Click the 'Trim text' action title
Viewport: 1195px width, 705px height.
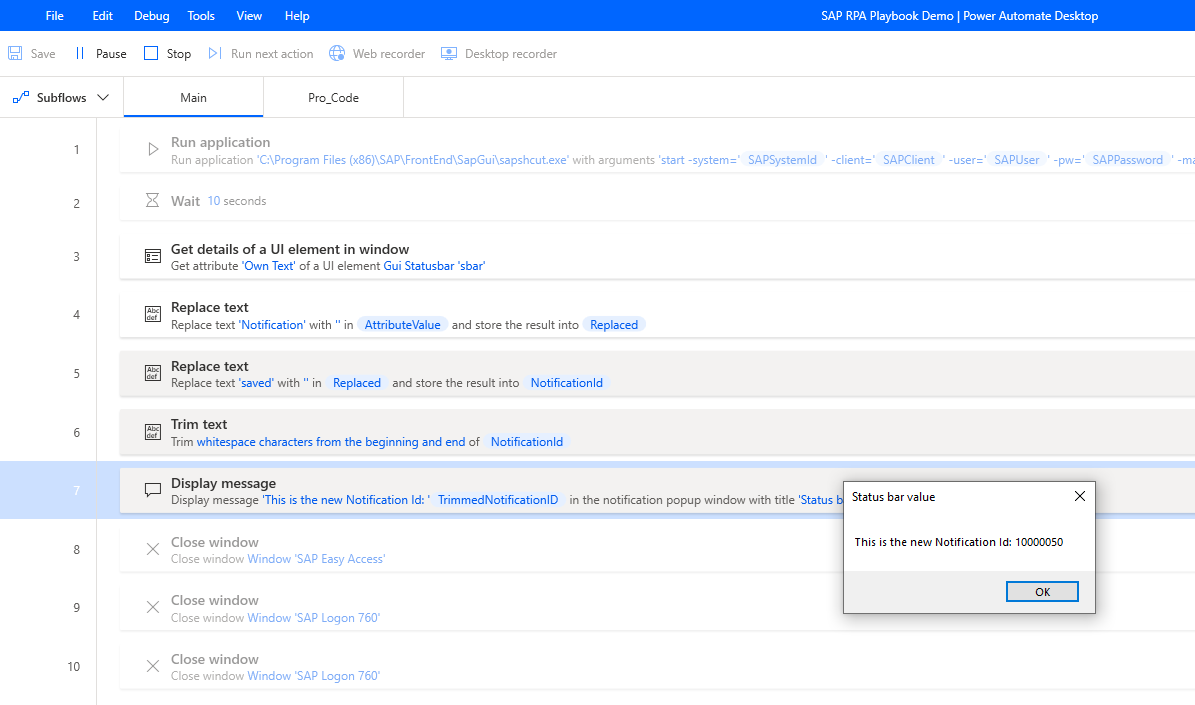pyautogui.click(x=199, y=424)
